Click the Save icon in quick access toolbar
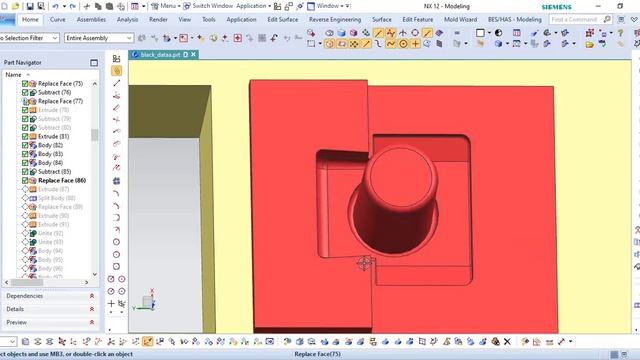640x360 pixels. click(x=30, y=7)
